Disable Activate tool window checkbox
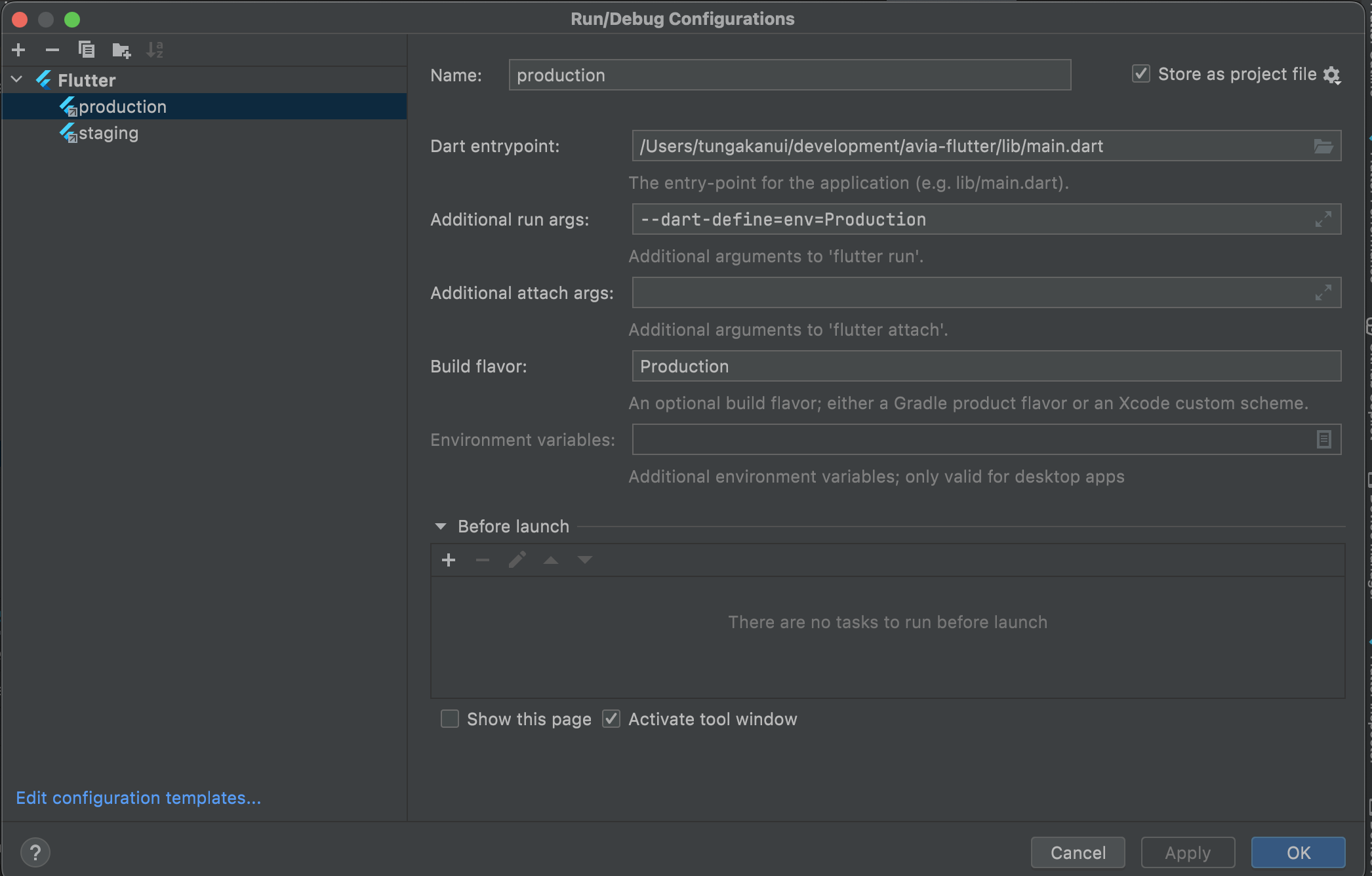 point(611,719)
